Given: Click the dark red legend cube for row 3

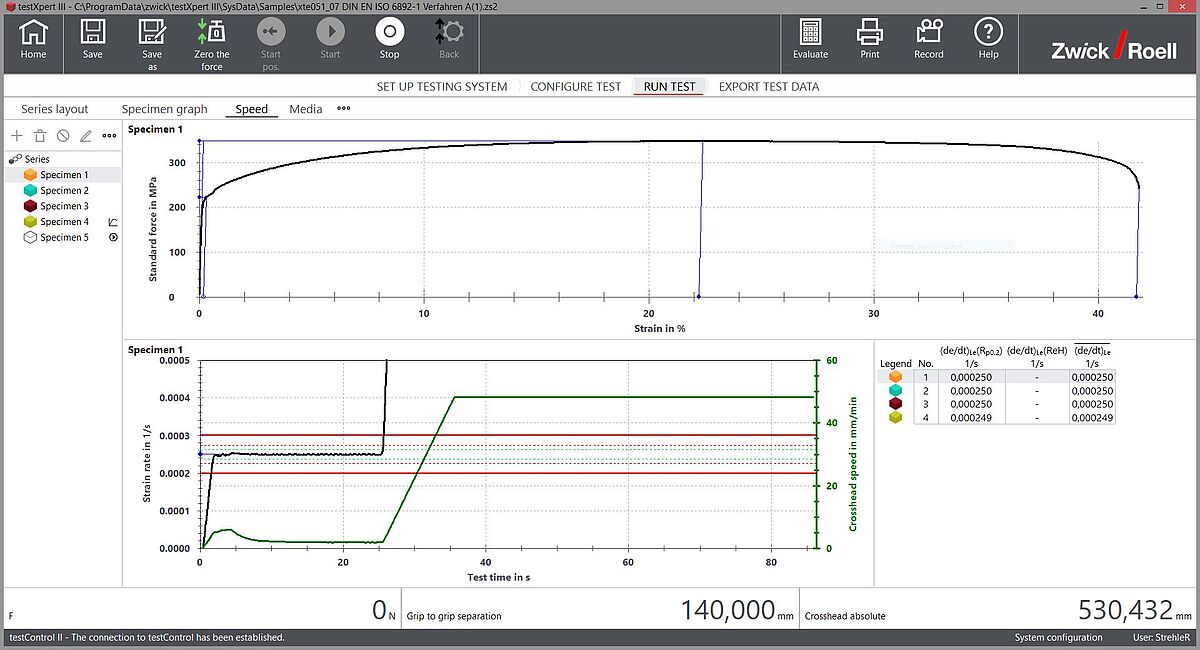Looking at the screenshot, I should click(x=896, y=404).
